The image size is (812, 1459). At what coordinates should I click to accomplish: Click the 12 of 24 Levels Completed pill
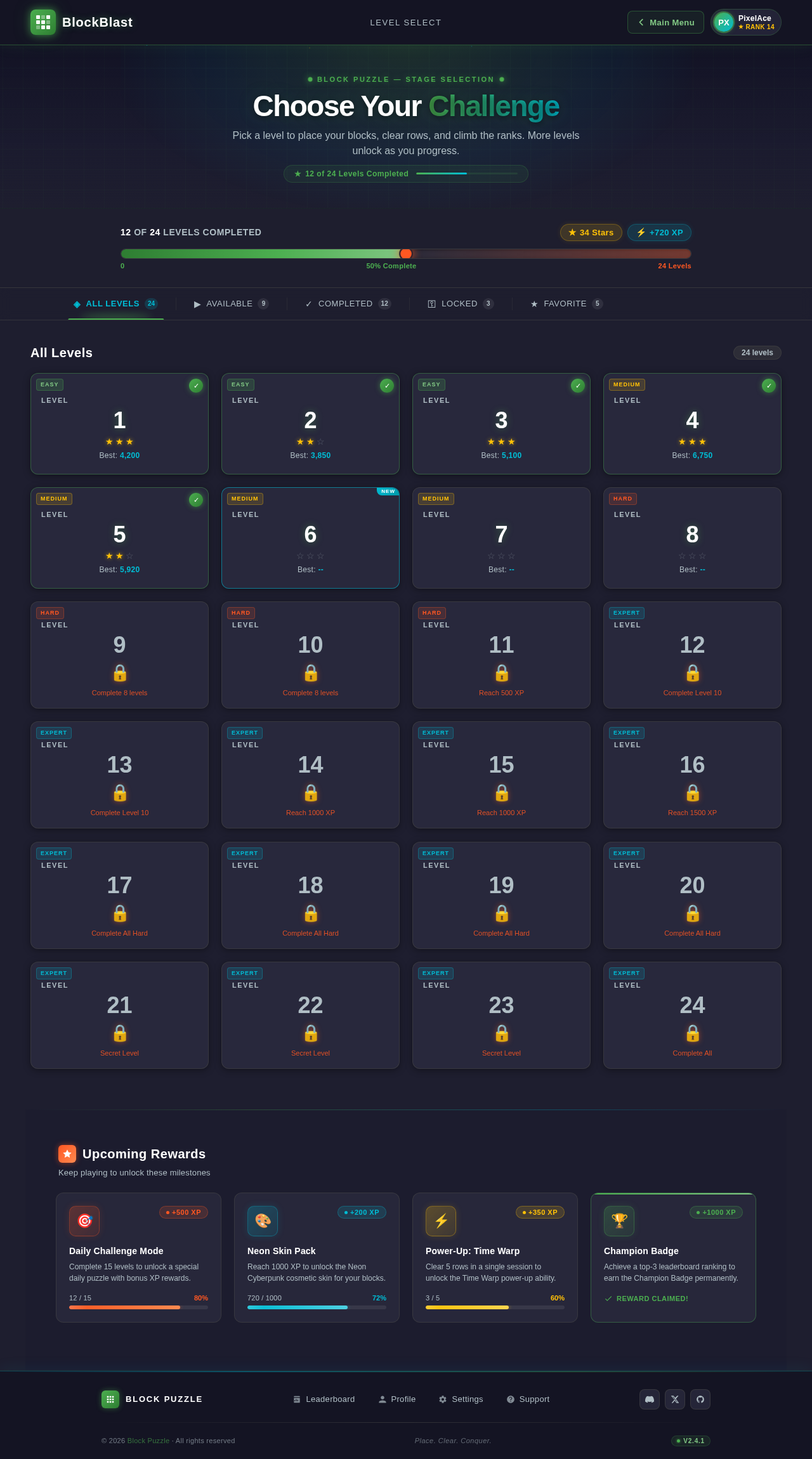point(406,174)
